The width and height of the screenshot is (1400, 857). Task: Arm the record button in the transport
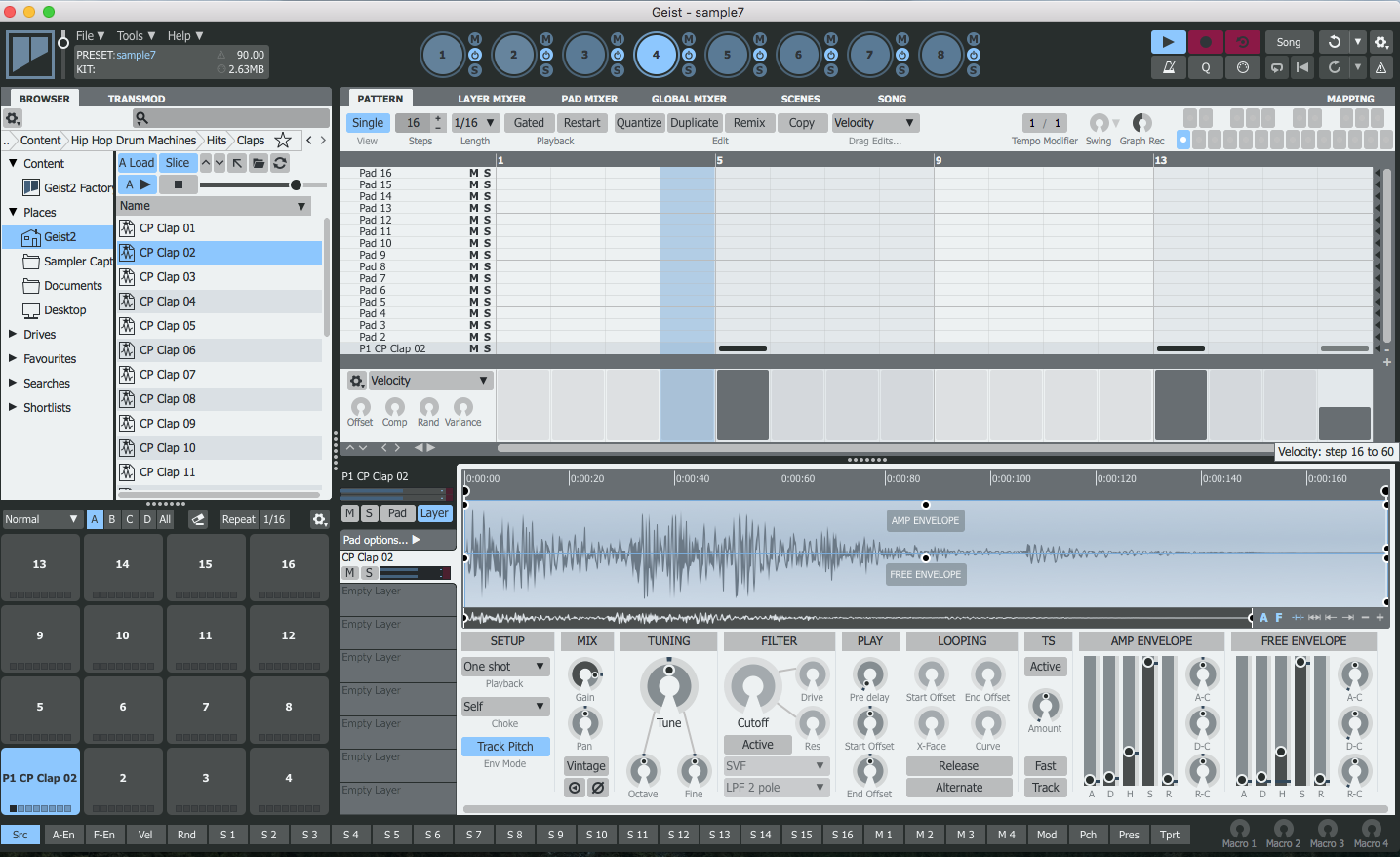pyautogui.click(x=1205, y=42)
